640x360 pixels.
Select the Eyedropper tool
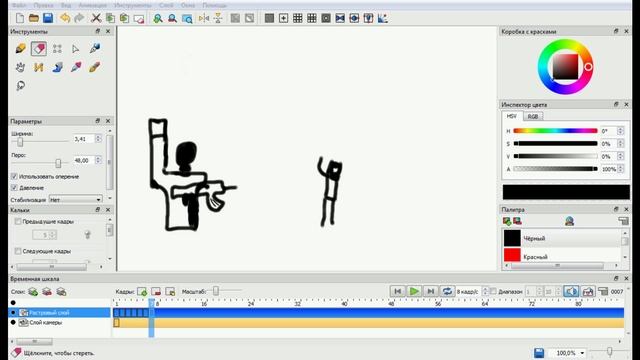pyautogui.click(x=76, y=67)
